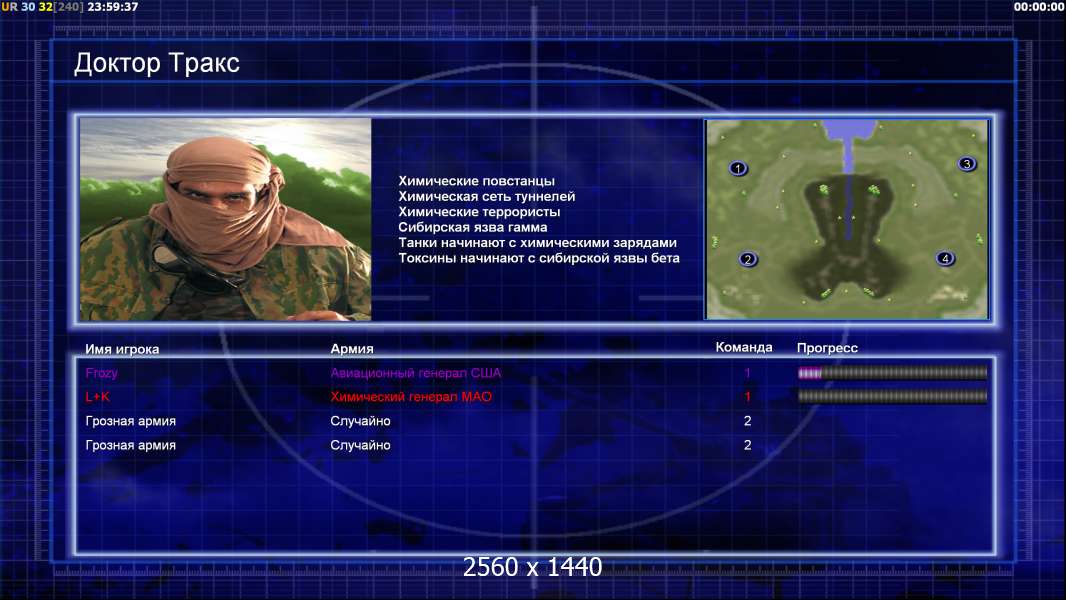Screen dimensions: 1066x600
Task: Click start position marker 1 on minimap
Action: pyautogui.click(x=738, y=168)
